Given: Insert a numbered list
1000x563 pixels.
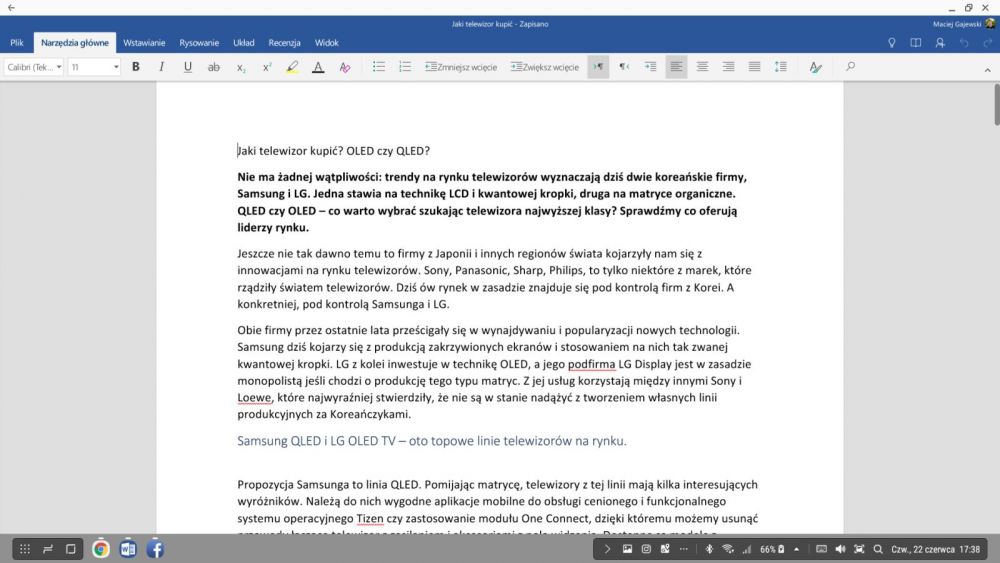Looking at the screenshot, I should [x=405, y=66].
